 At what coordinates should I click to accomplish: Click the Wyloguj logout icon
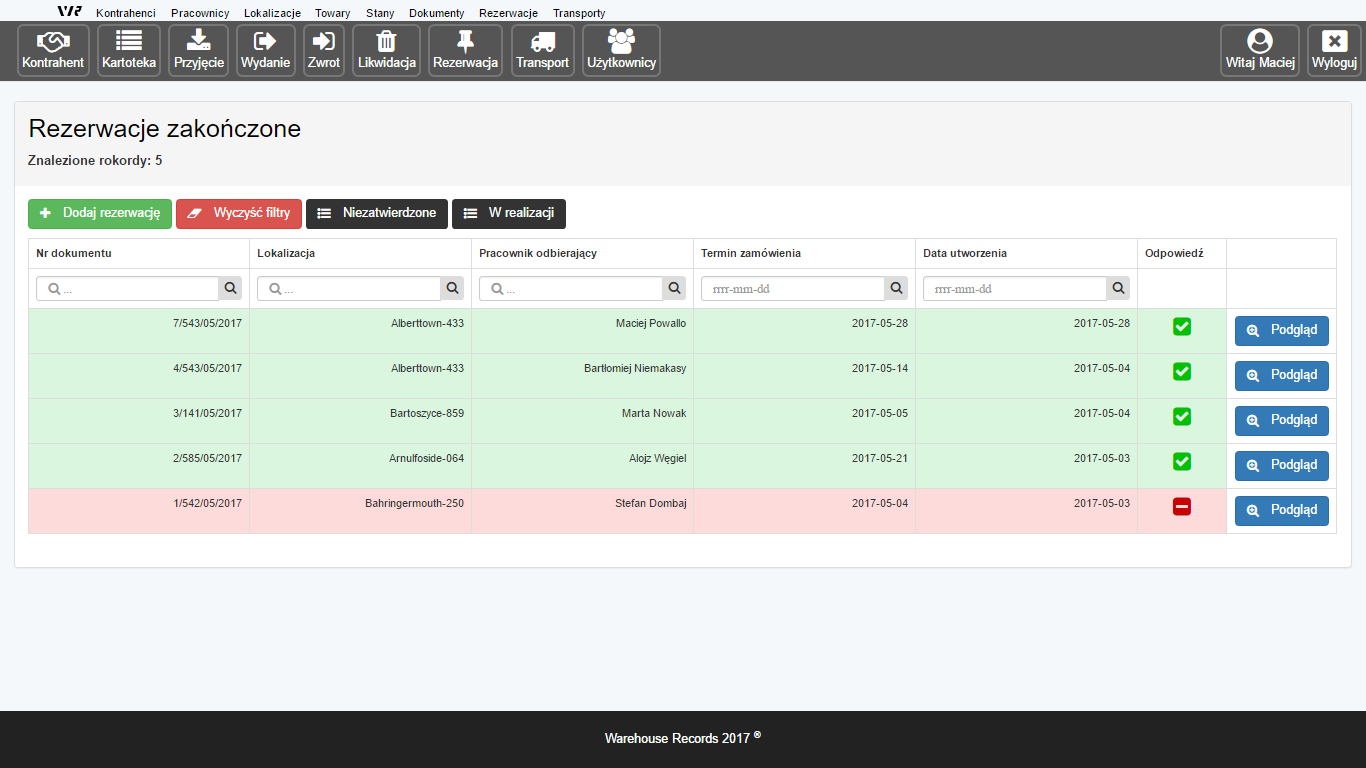1334,41
